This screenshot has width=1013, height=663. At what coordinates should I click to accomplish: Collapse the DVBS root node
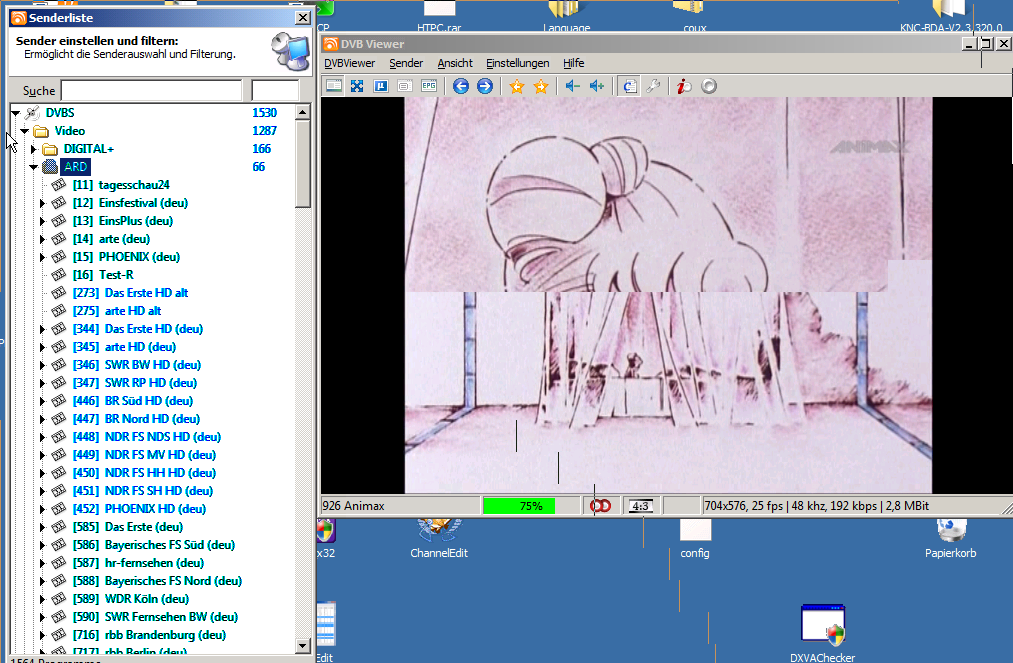point(16,113)
